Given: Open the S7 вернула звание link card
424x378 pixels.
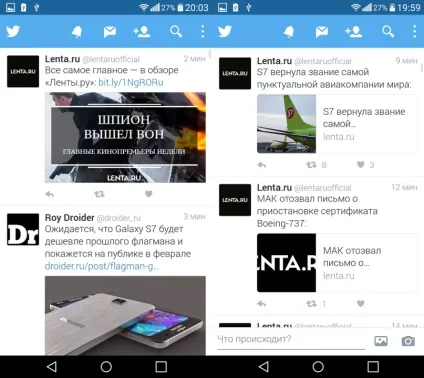Looking at the screenshot, I should pos(337,124).
